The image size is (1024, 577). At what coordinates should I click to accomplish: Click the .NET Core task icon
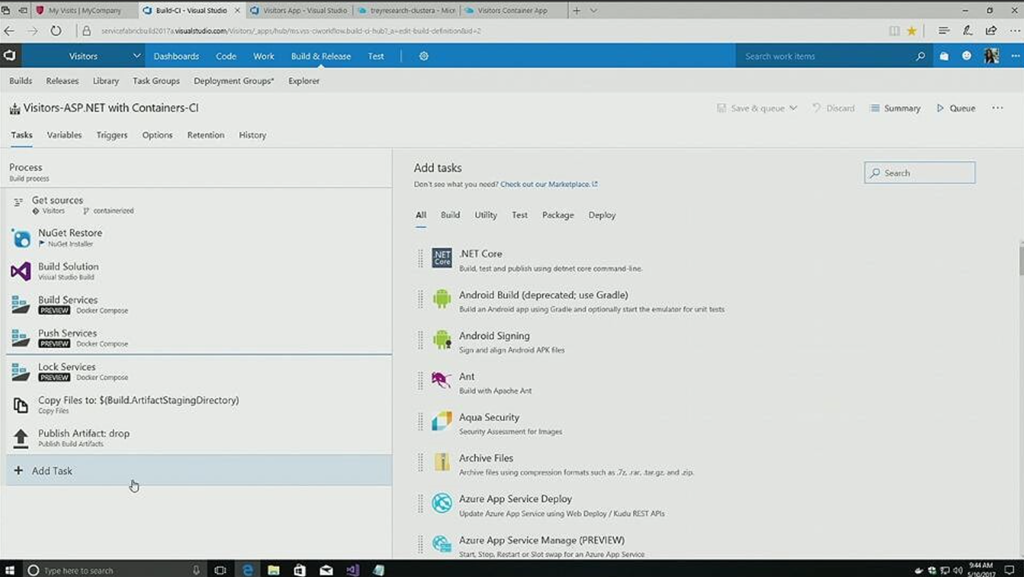442,258
